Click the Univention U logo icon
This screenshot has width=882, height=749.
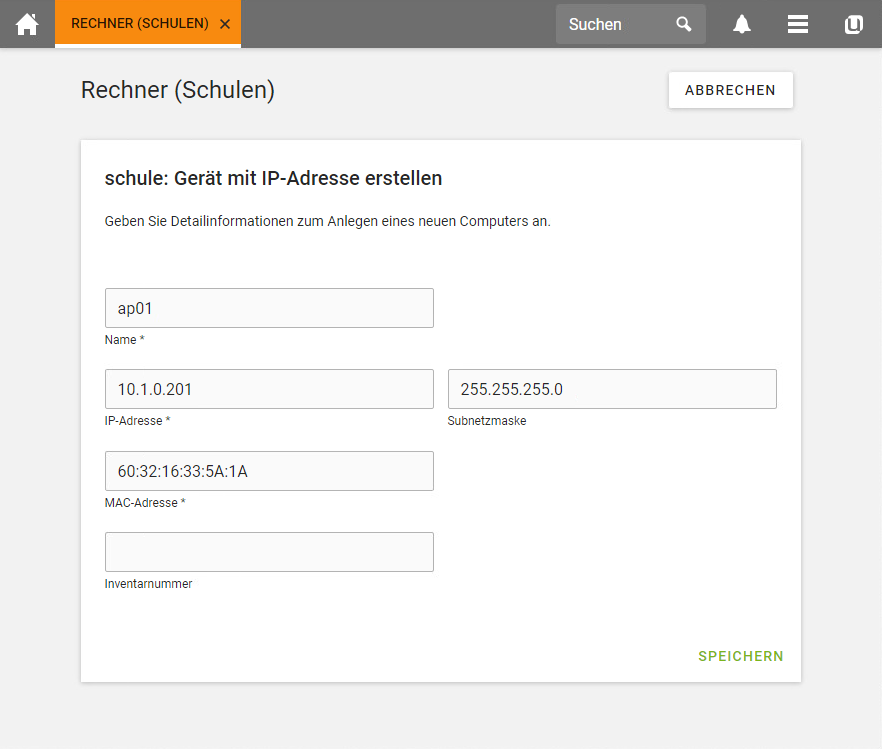click(853, 24)
